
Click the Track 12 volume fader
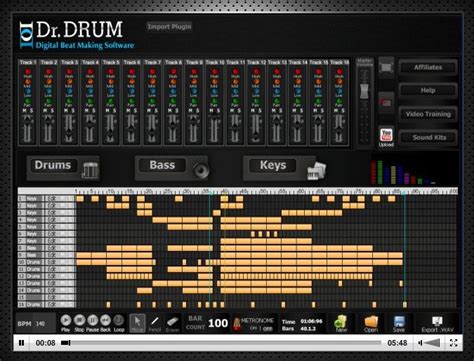[256, 137]
